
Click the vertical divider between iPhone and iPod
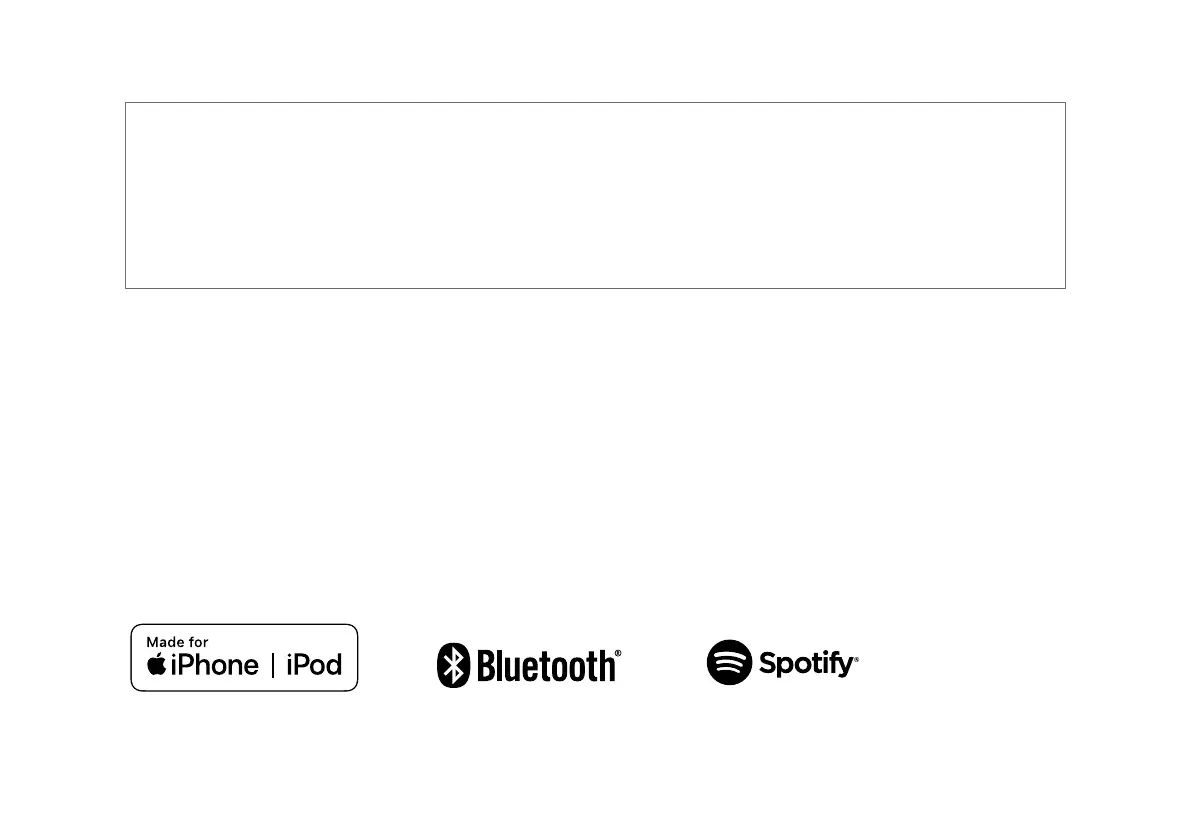[273, 665]
